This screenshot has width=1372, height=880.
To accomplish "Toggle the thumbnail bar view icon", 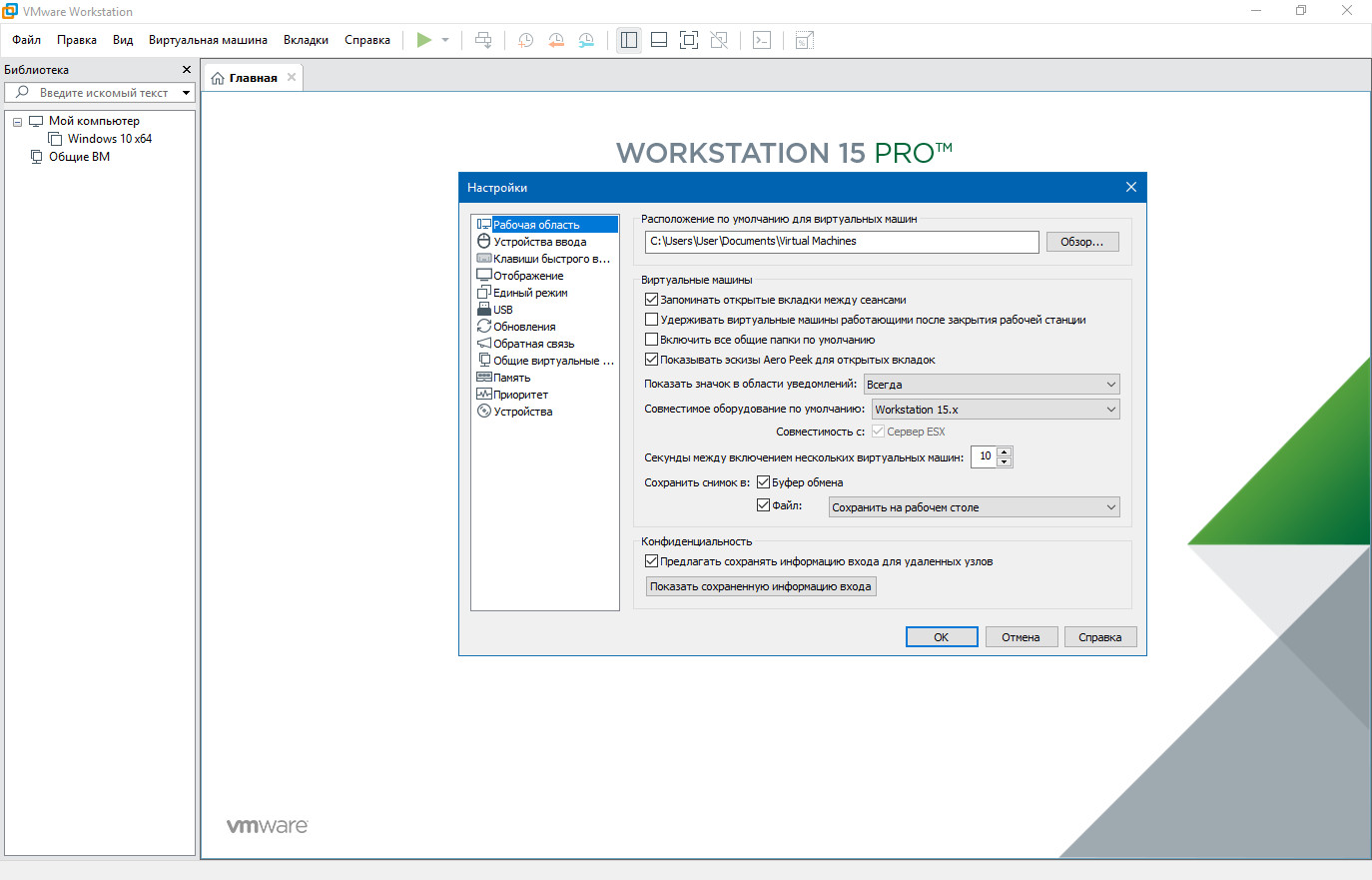I will click(659, 40).
